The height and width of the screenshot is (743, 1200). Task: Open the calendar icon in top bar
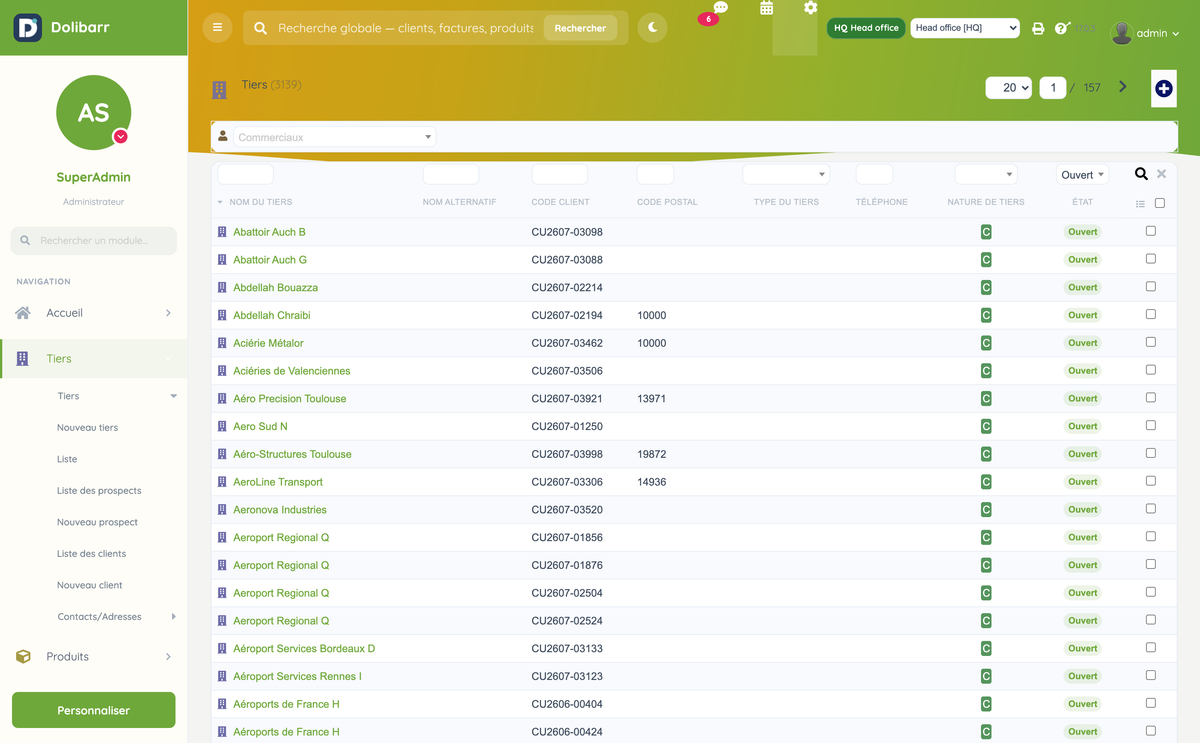coord(766,8)
